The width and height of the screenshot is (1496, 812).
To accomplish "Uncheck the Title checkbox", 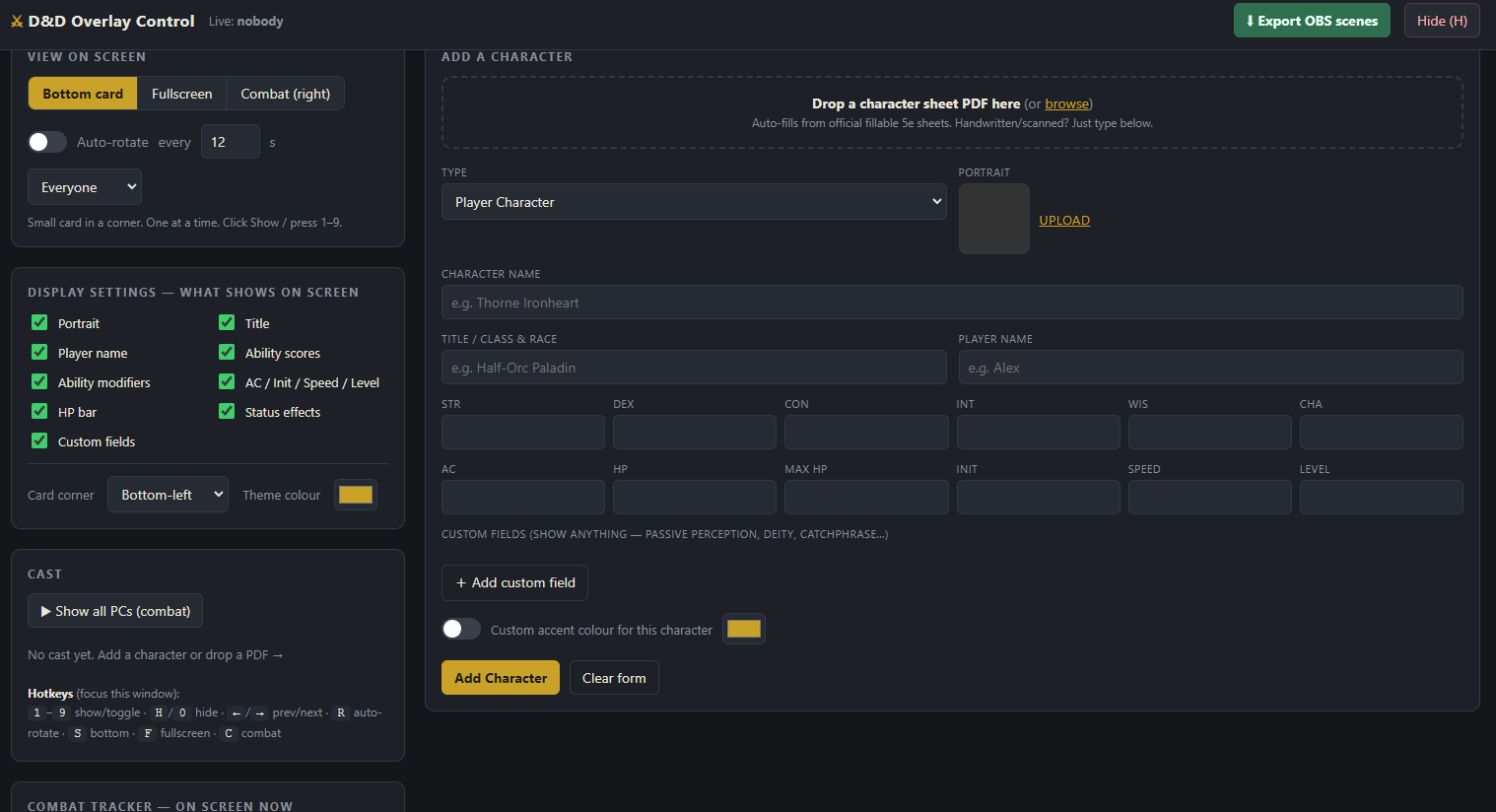I will pyautogui.click(x=227, y=322).
